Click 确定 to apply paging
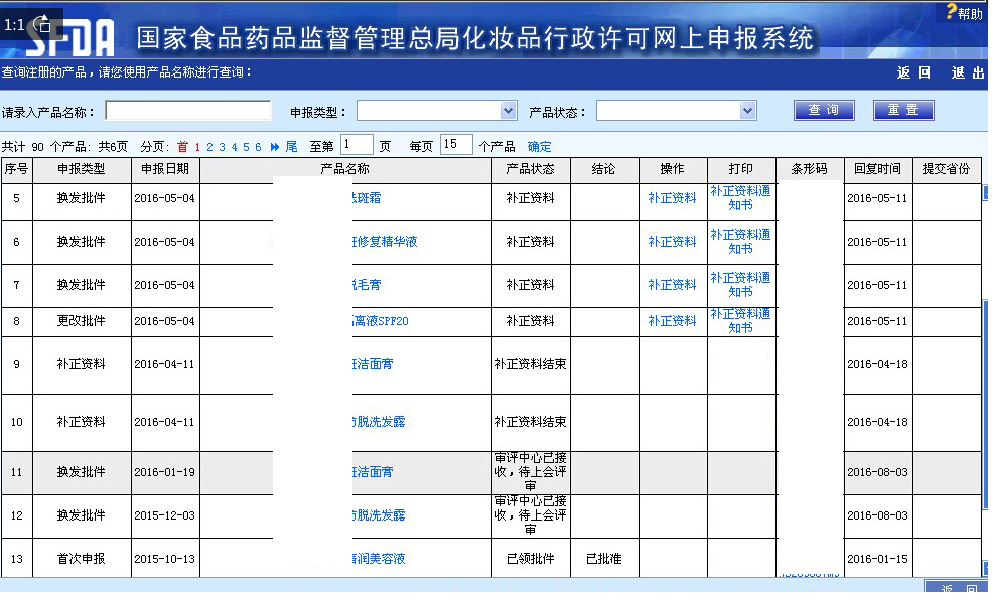This screenshot has width=996, height=604. 539,147
